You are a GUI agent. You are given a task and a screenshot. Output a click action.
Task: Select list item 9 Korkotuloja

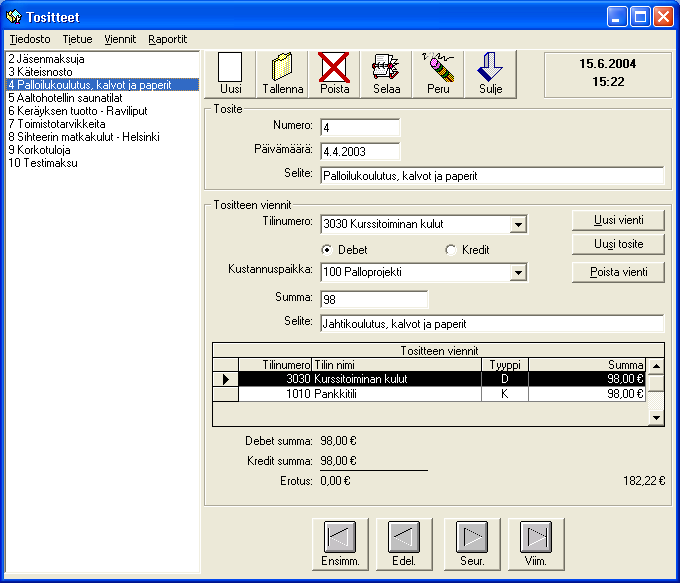point(102,150)
